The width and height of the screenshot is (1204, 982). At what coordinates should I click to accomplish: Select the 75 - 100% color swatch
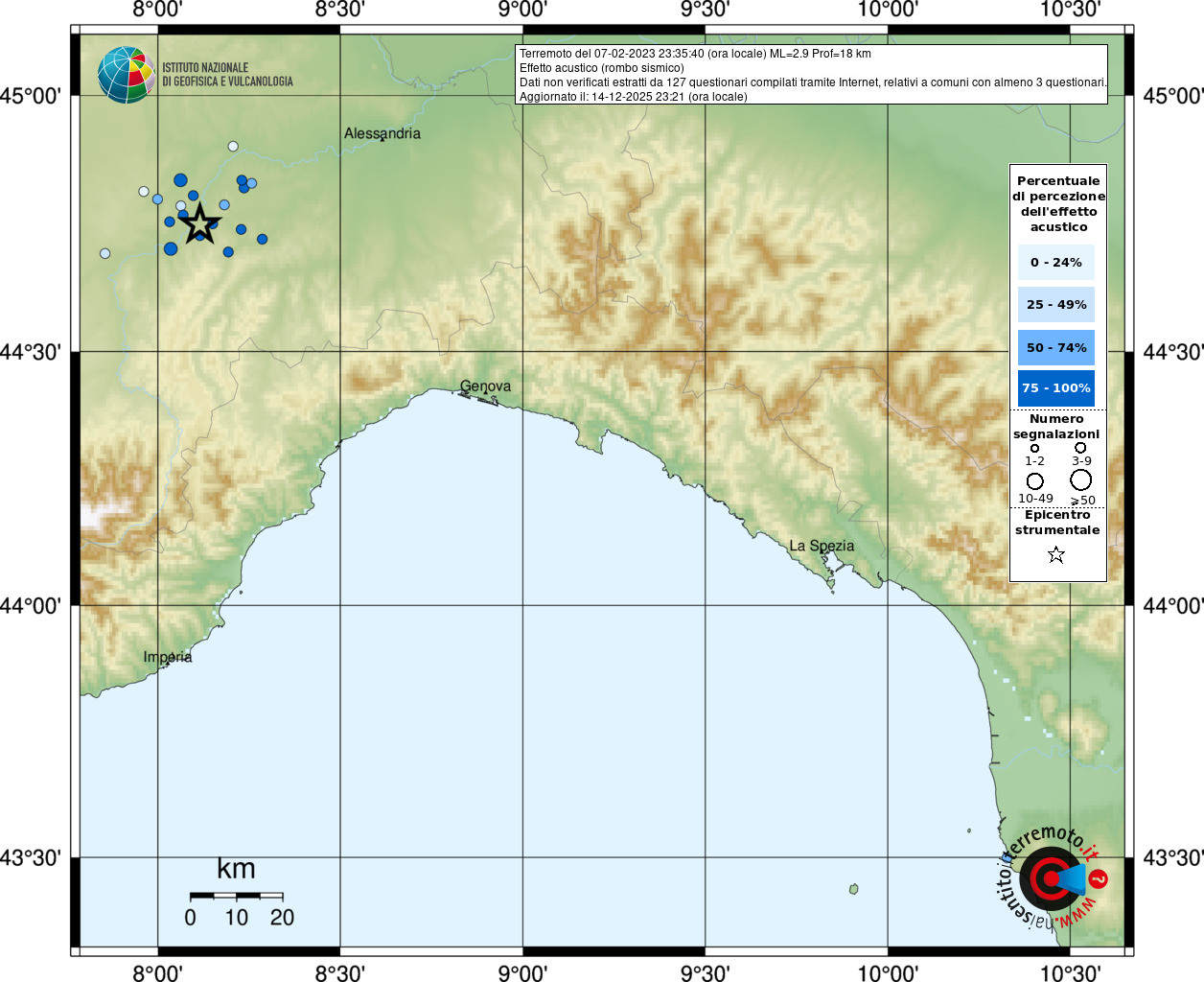[1056, 388]
